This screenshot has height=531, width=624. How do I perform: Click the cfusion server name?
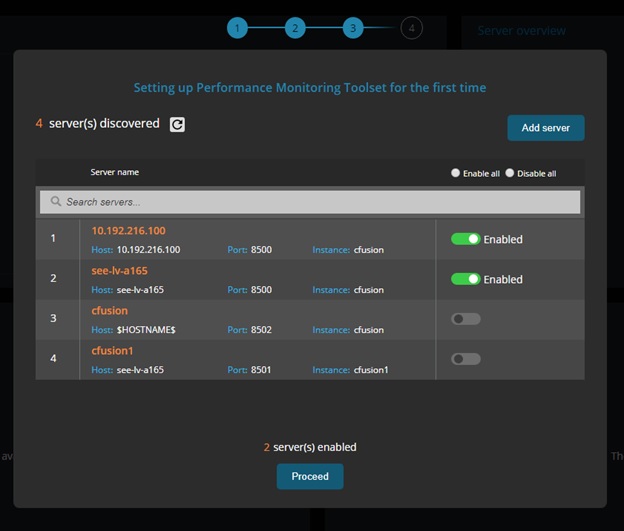(x=109, y=311)
